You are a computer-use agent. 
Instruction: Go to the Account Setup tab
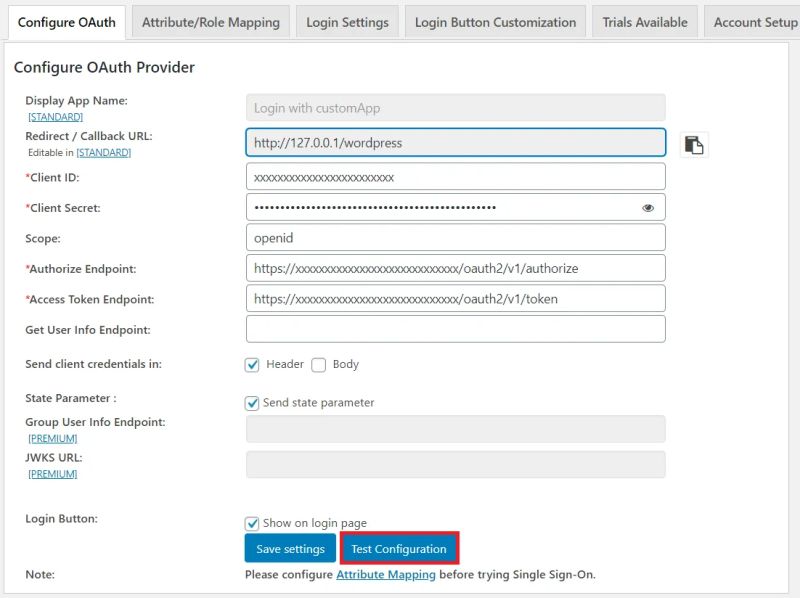click(x=754, y=20)
